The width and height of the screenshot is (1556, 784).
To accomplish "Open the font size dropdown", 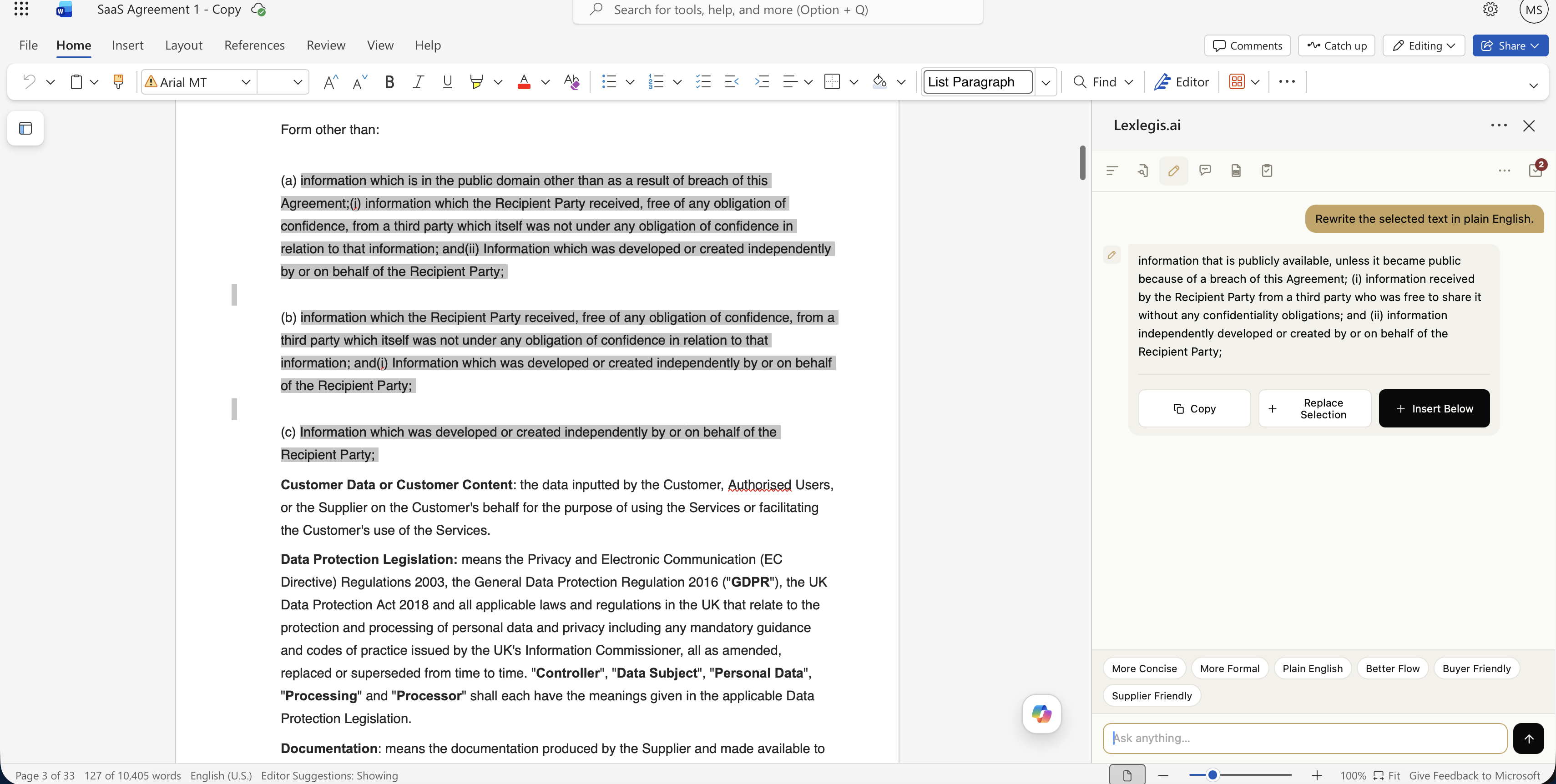I will click(x=298, y=82).
